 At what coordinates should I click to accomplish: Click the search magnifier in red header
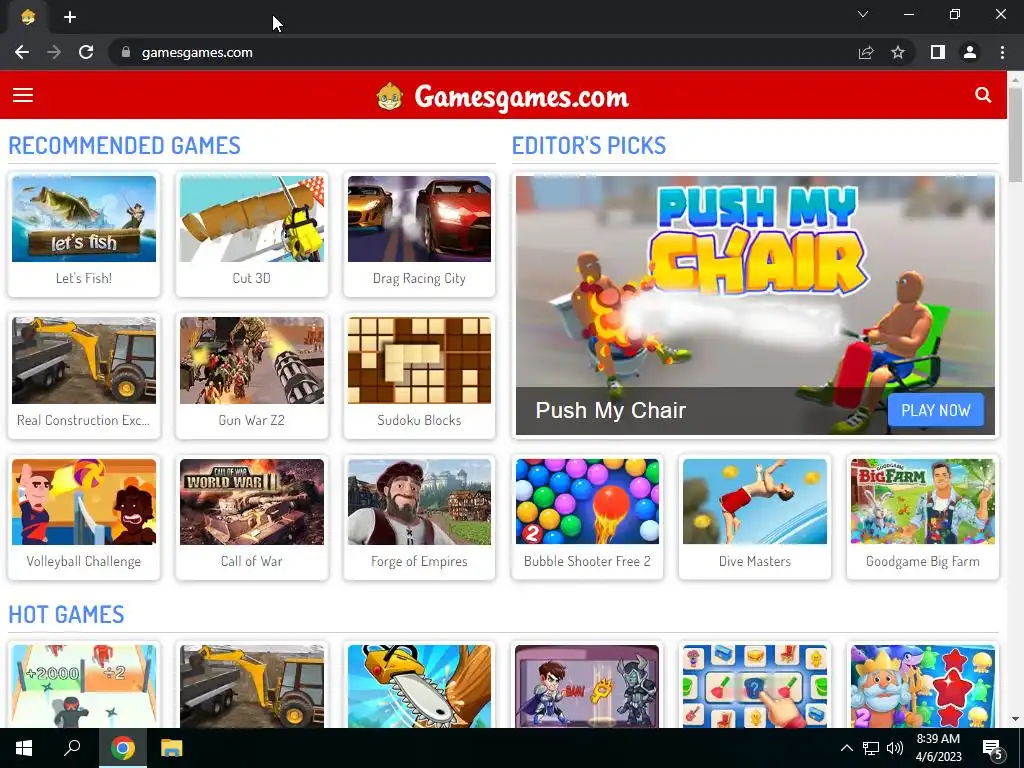pos(983,95)
